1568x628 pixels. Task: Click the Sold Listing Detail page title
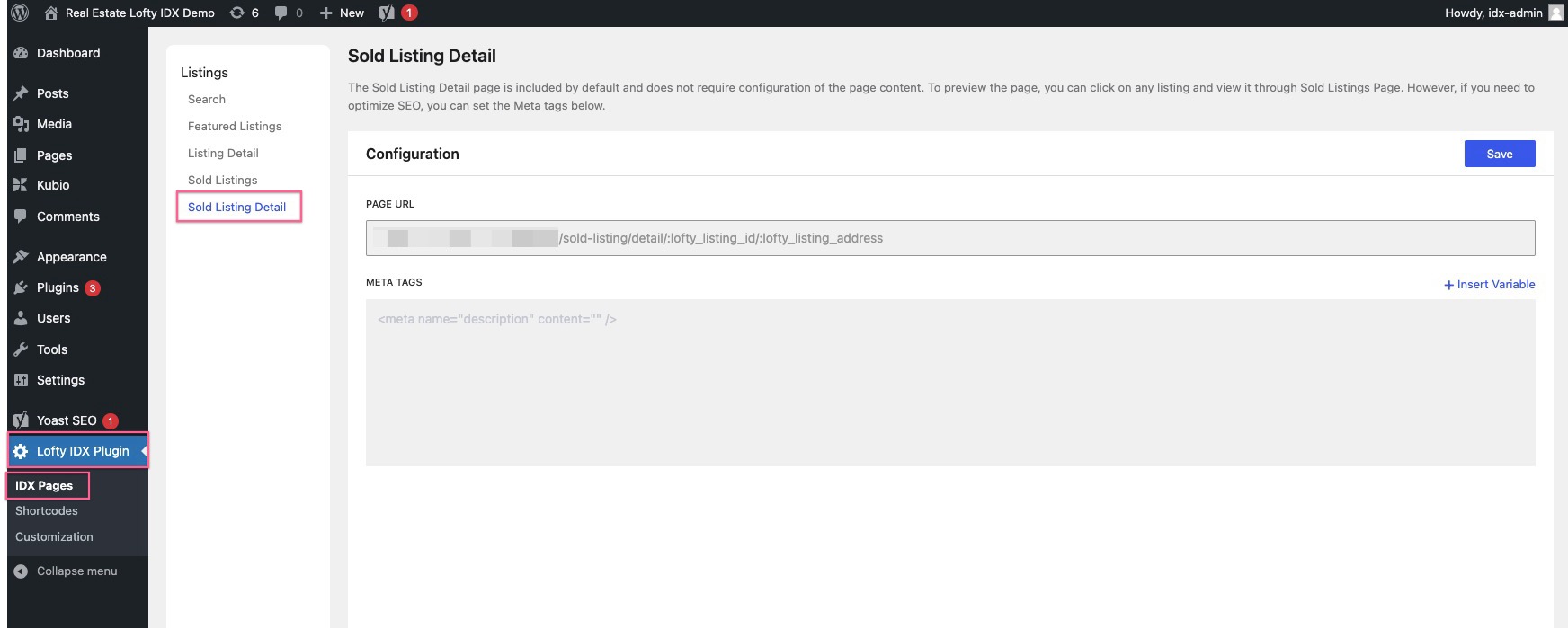click(x=422, y=56)
